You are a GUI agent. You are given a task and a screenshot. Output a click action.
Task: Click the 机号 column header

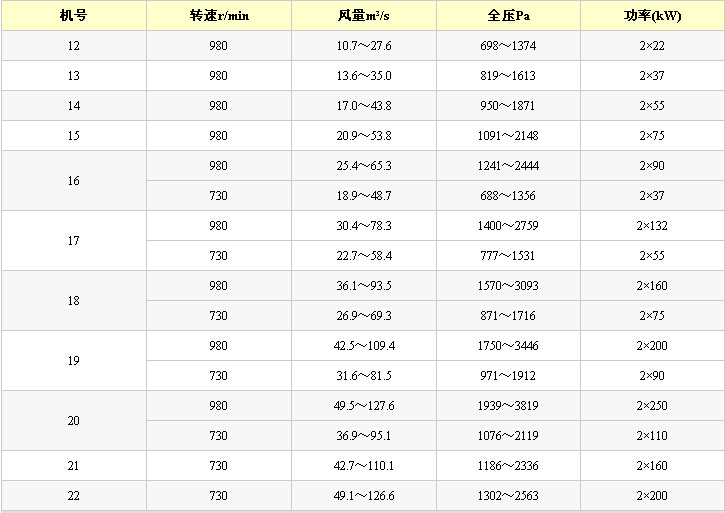[73, 16]
